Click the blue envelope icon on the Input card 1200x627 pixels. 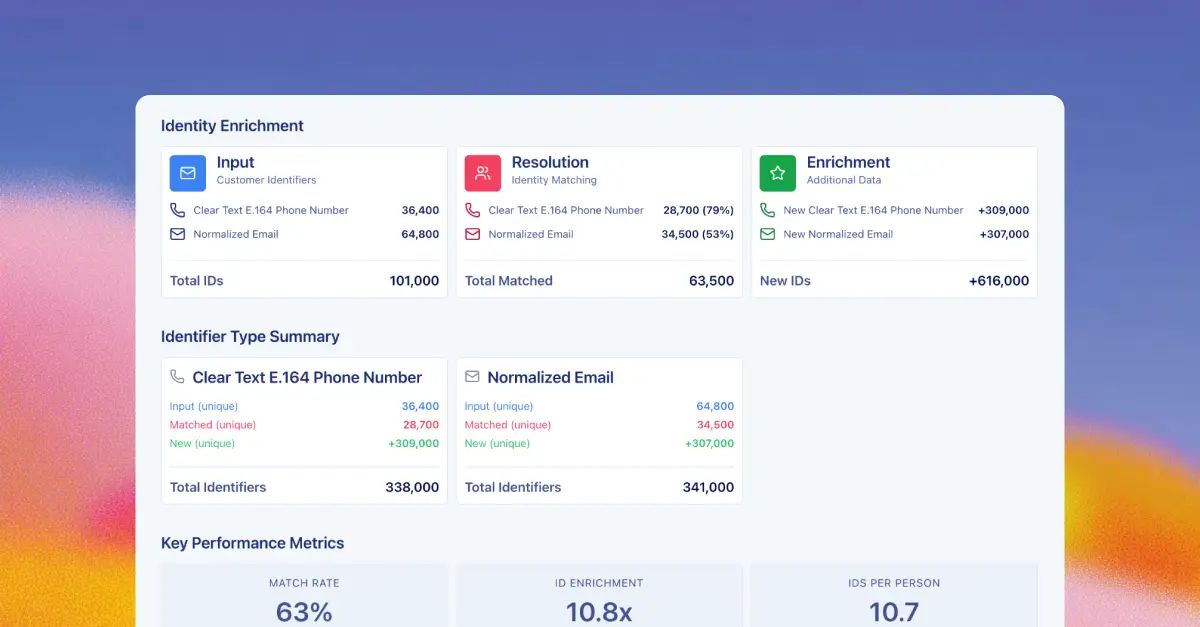click(x=188, y=173)
